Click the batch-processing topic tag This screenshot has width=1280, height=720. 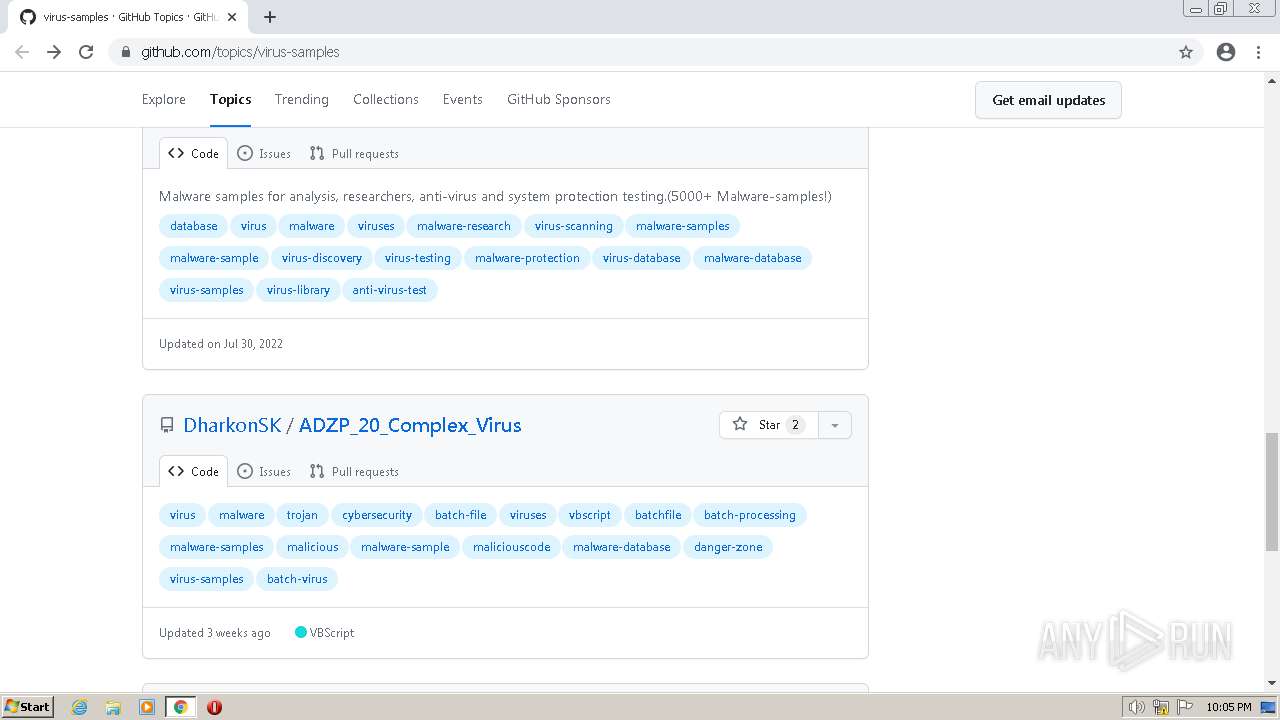click(750, 515)
